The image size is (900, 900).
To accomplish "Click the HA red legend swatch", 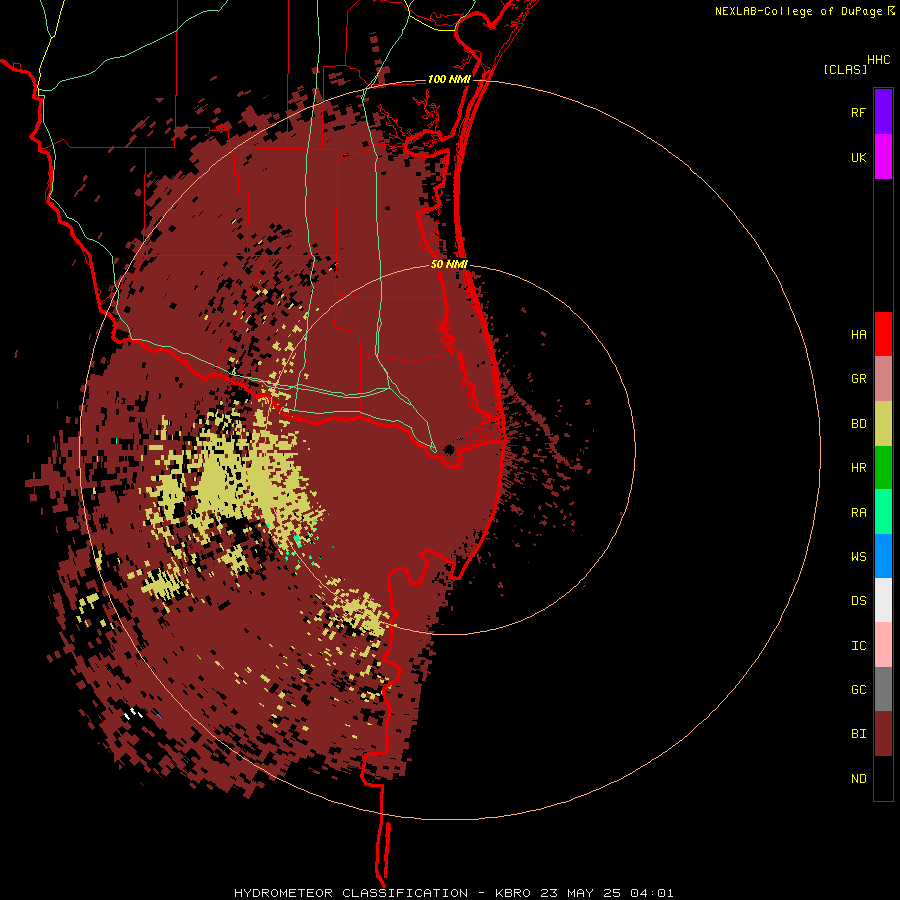I will tap(883, 334).
